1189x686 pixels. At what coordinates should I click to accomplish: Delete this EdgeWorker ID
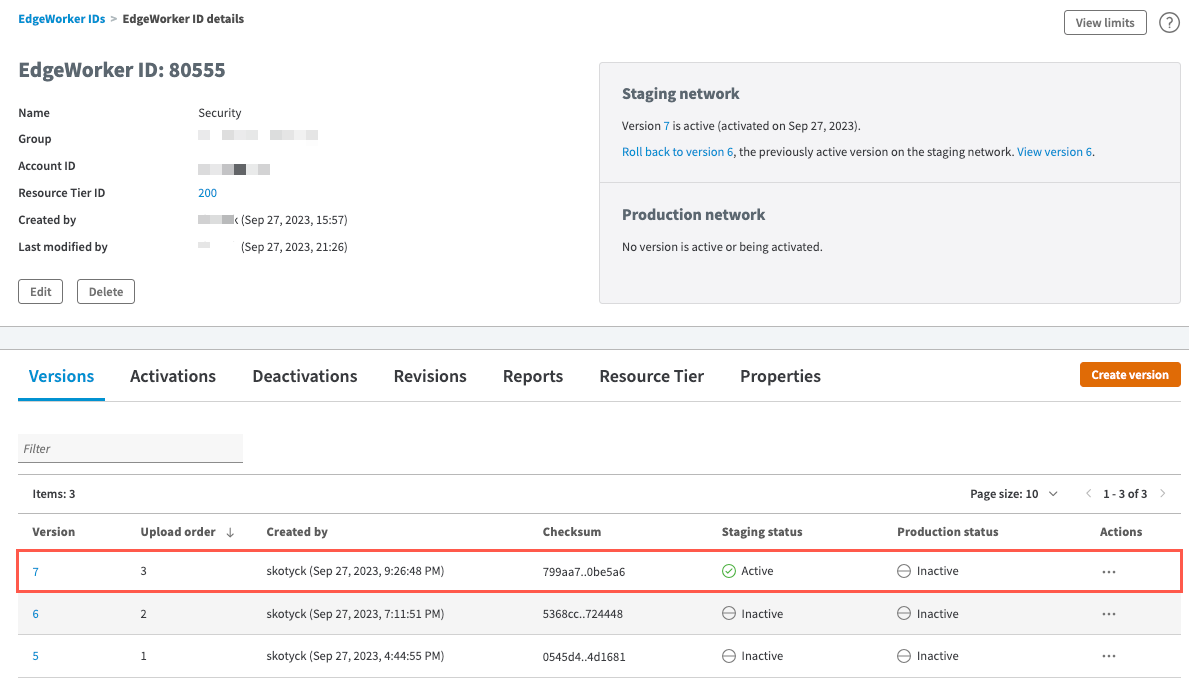105,292
